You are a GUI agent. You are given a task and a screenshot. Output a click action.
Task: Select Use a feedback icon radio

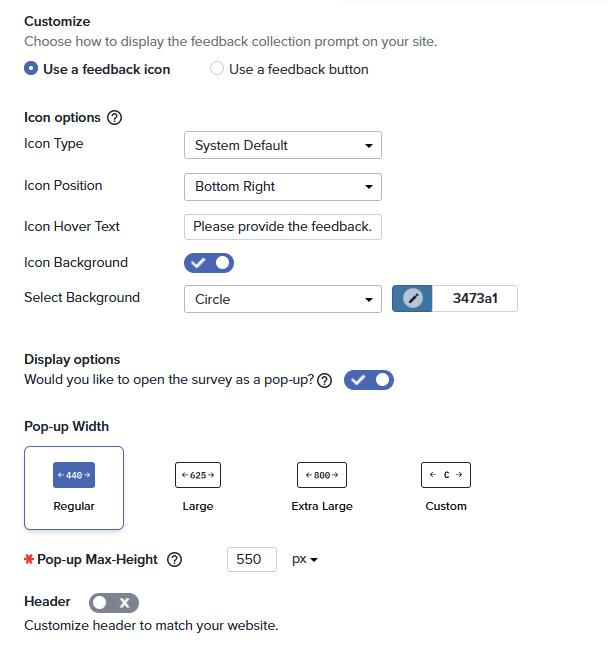(31, 69)
